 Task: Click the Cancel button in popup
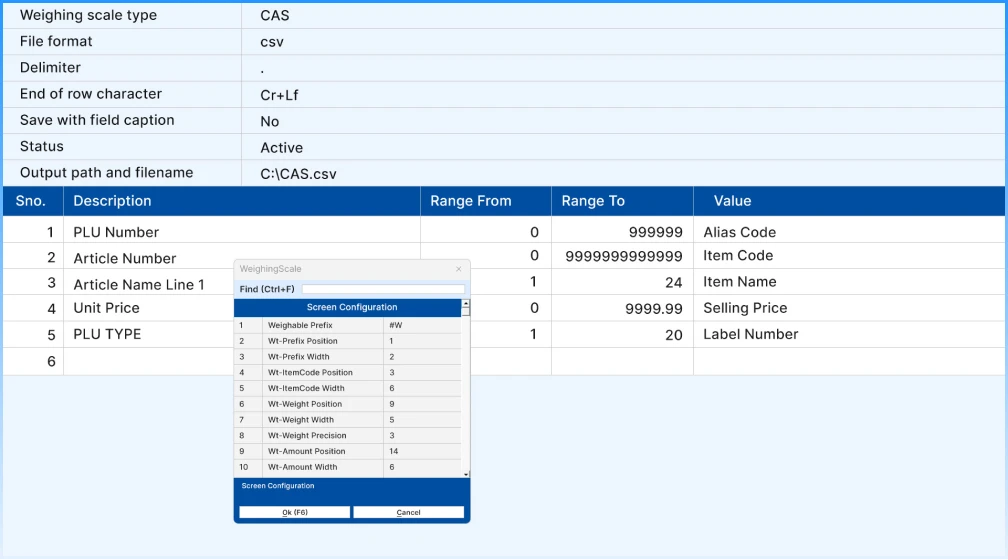408,512
